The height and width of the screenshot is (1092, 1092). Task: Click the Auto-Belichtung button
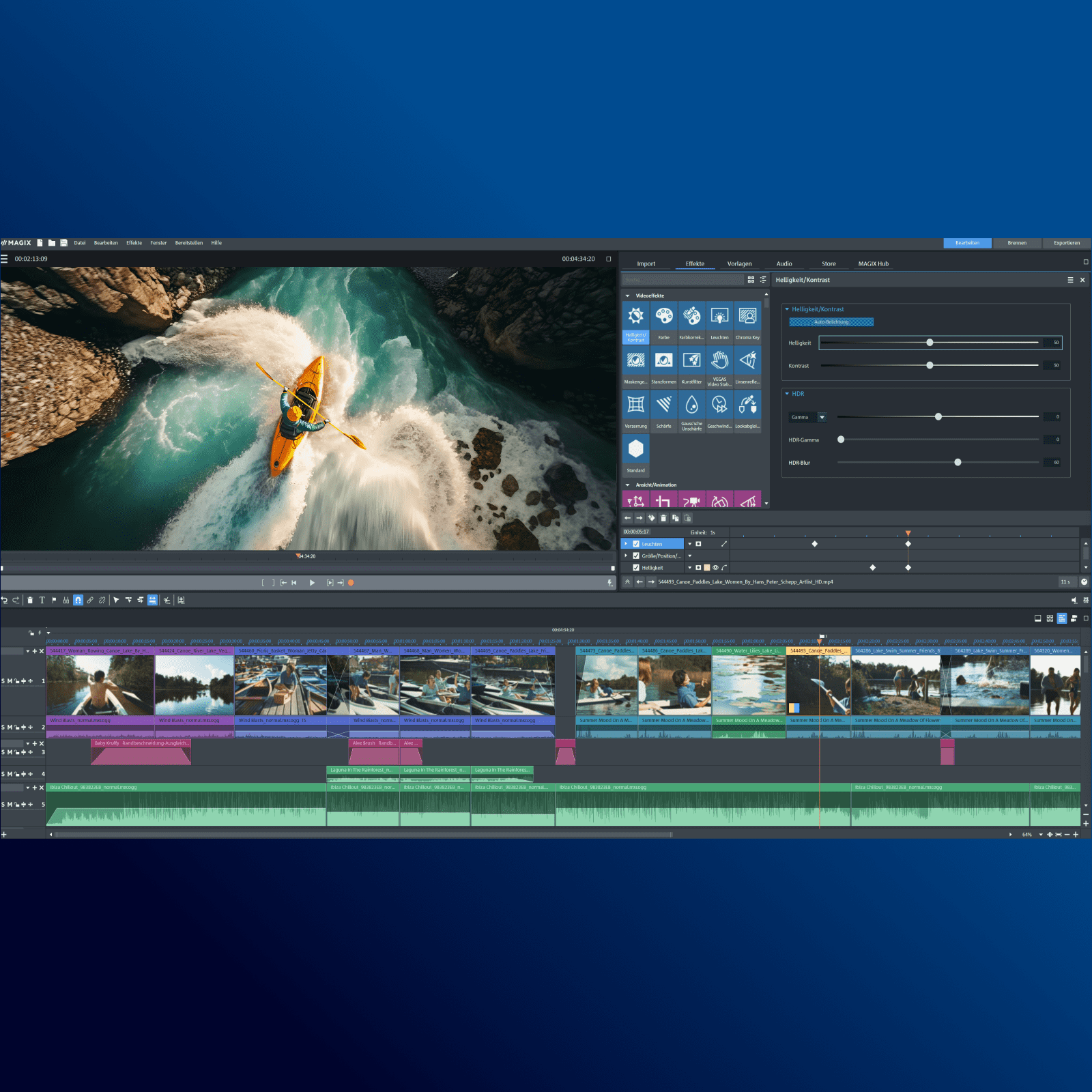coord(831,322)
